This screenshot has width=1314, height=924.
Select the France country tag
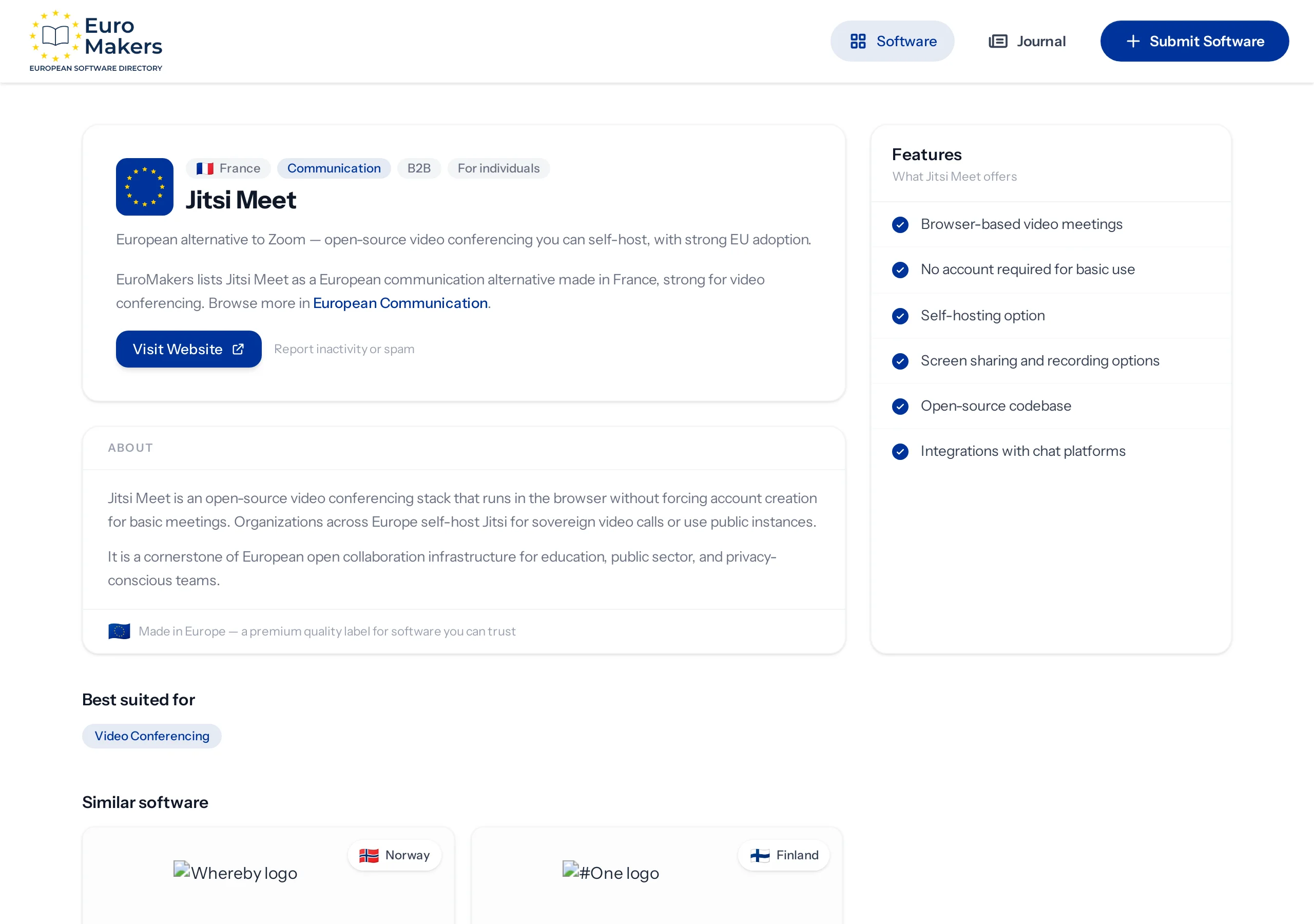point(228,168)
